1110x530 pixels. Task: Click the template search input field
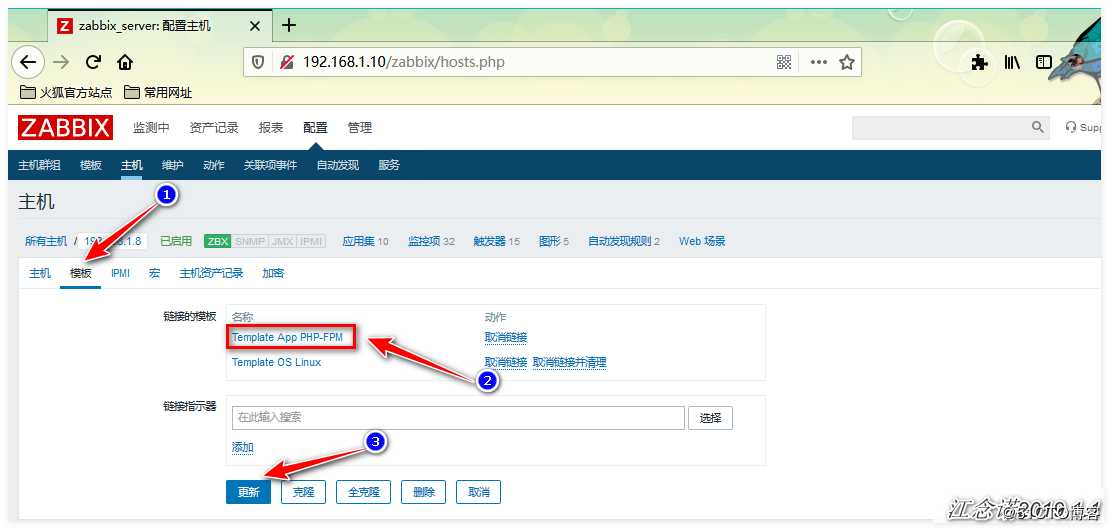pos(458,417)
